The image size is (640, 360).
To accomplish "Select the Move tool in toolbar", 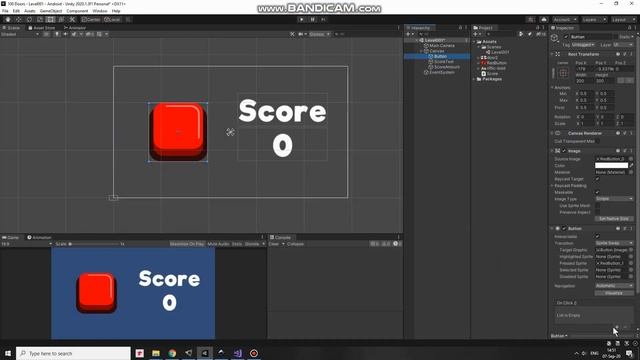I will 18,20.
